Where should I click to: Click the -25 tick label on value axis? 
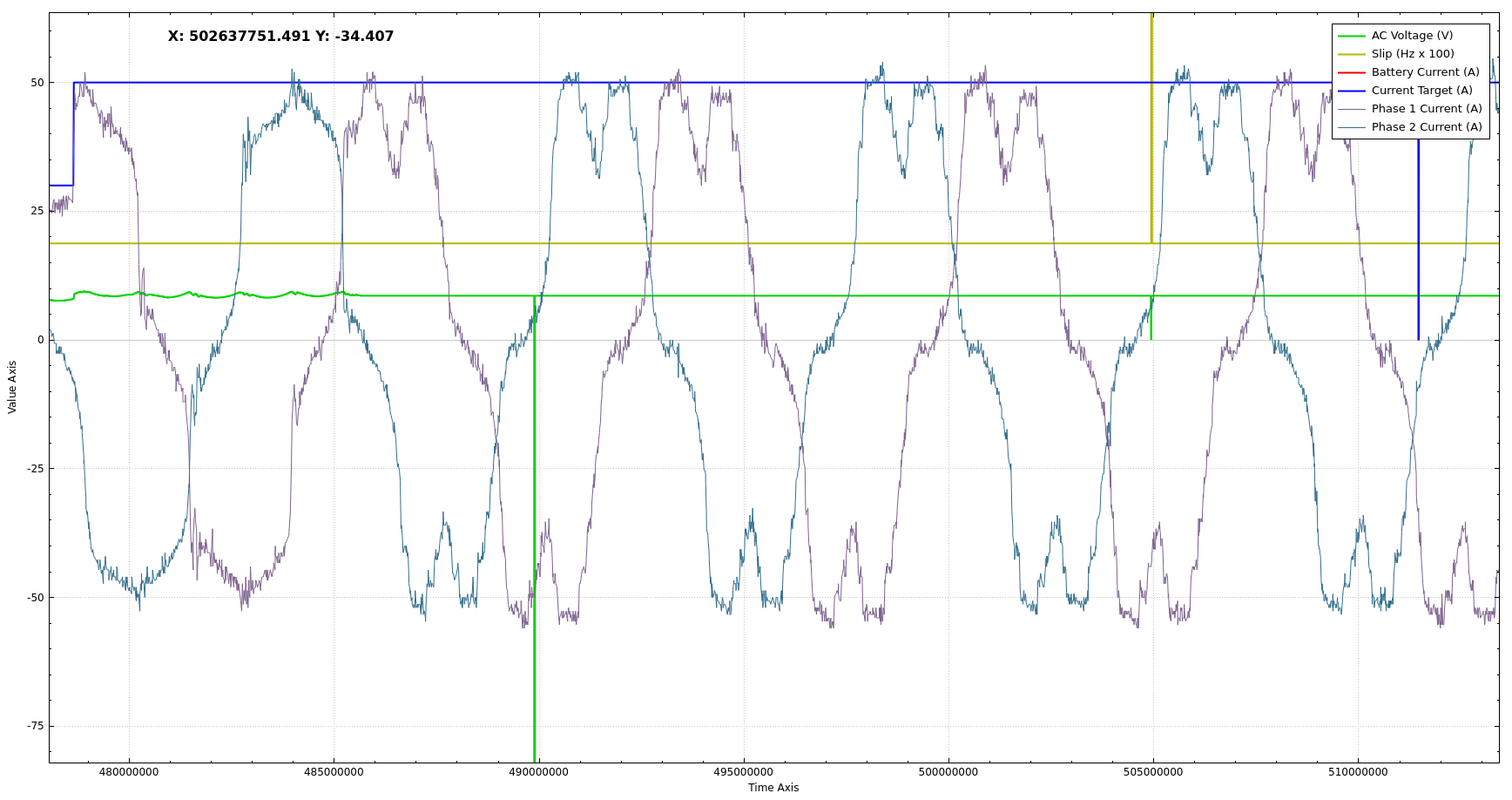click(34, 469)
